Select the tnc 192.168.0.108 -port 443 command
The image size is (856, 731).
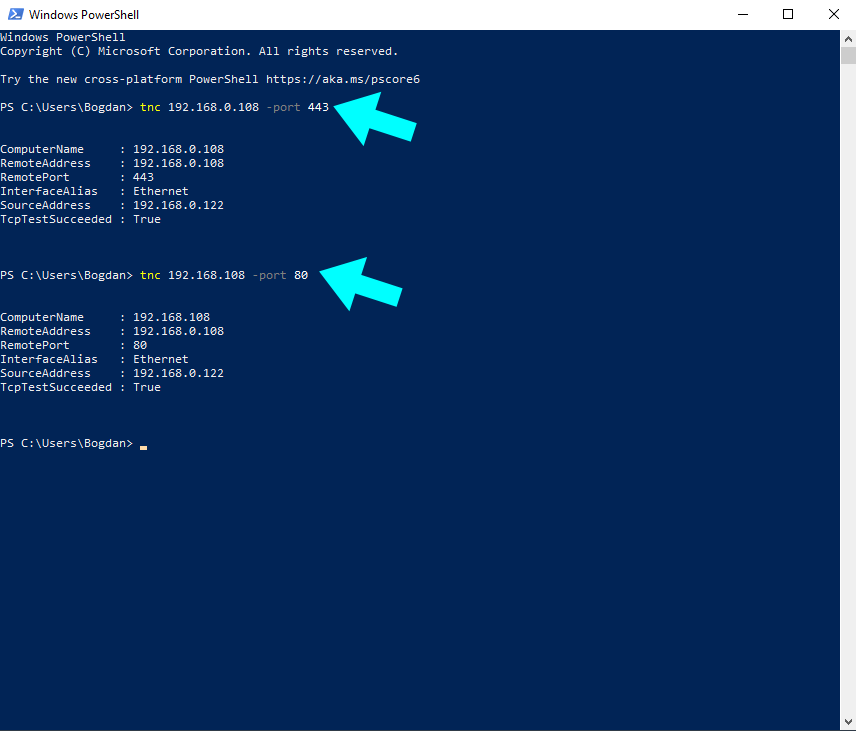click(233, 106)
